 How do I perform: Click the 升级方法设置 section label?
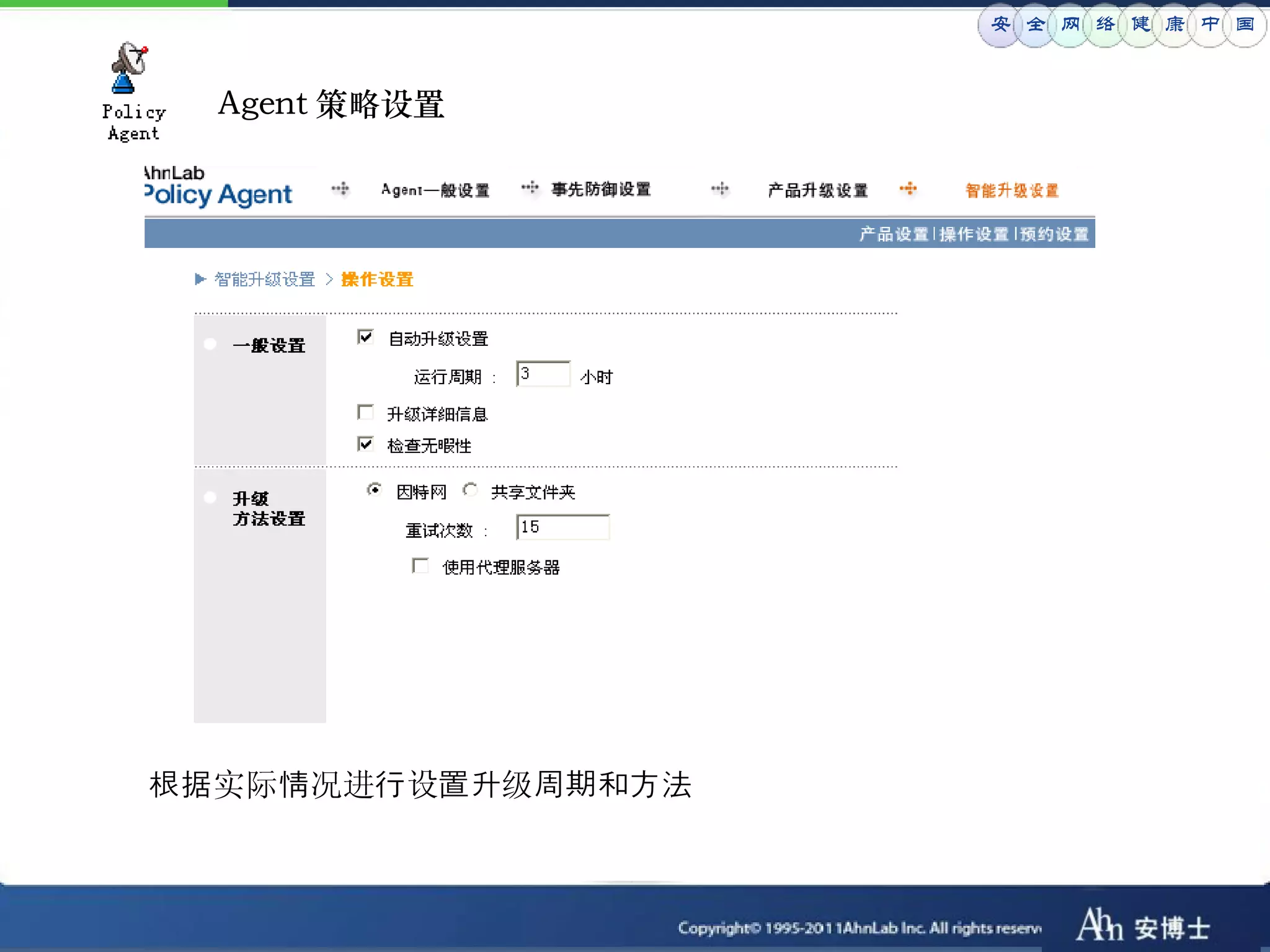coord(269,509)
